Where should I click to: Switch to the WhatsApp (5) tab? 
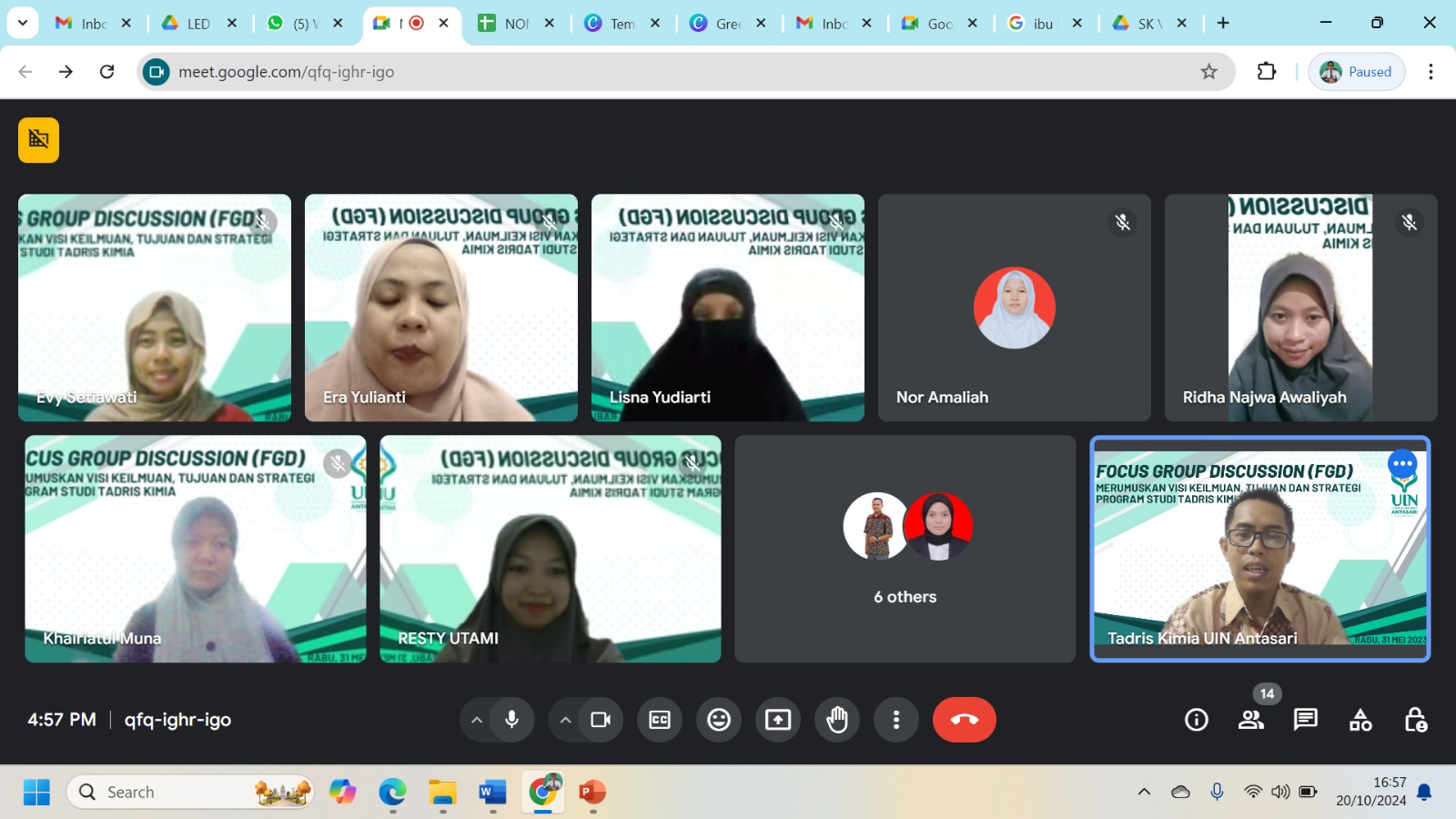click(x=306, y=24)
